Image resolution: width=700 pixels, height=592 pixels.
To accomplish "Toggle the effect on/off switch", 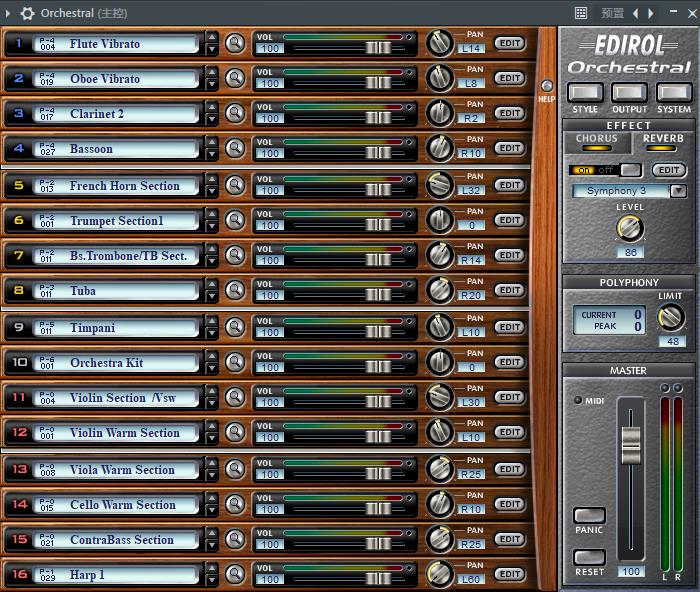I will (x=605, y=170).
